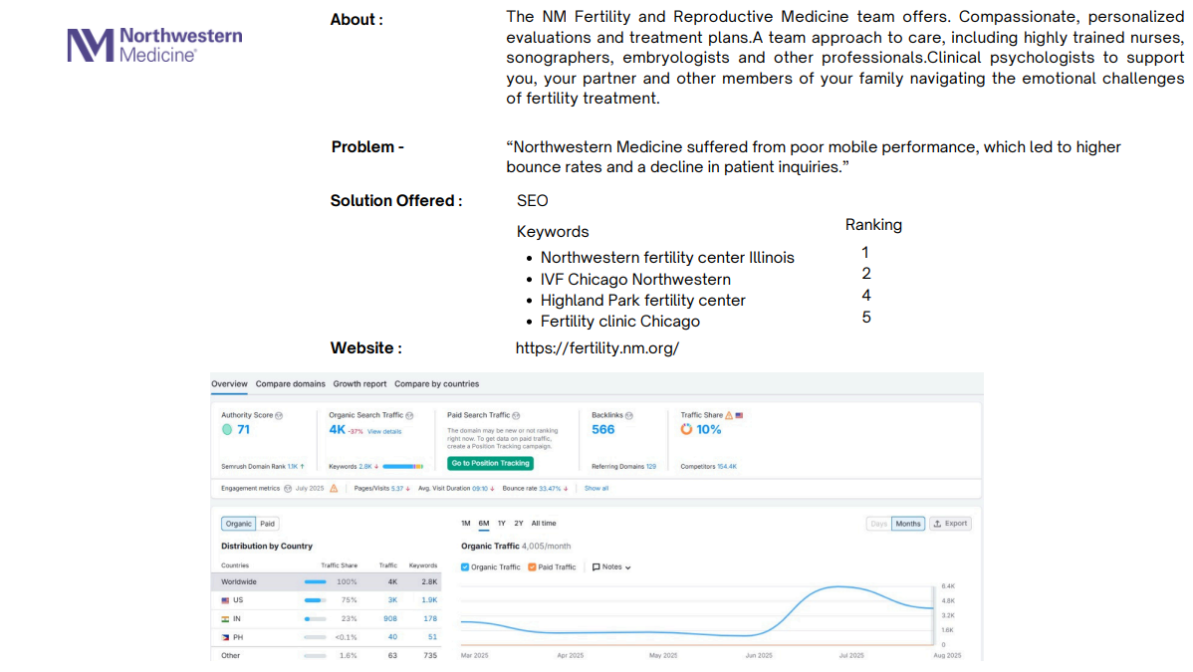The height and width of the screenshot is (672, 1193).
Task: Select the 1Y time range
Action: coord(501,524)
